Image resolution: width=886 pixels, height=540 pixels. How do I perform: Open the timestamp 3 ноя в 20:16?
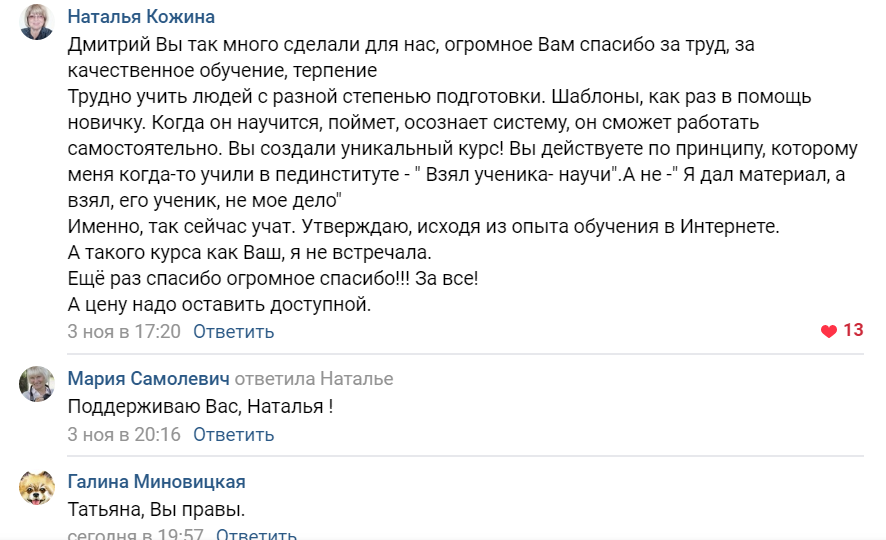click(124, 434)
